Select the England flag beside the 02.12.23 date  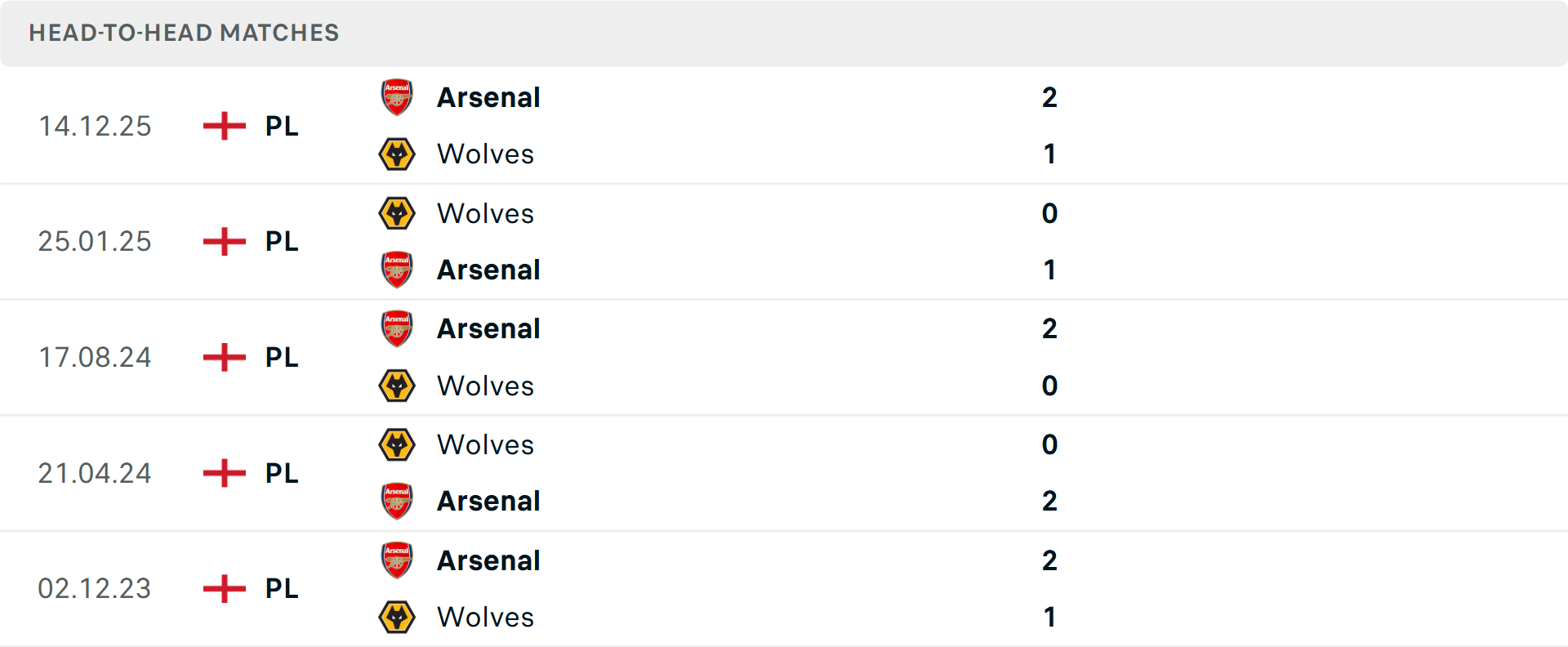click(221, 588)
